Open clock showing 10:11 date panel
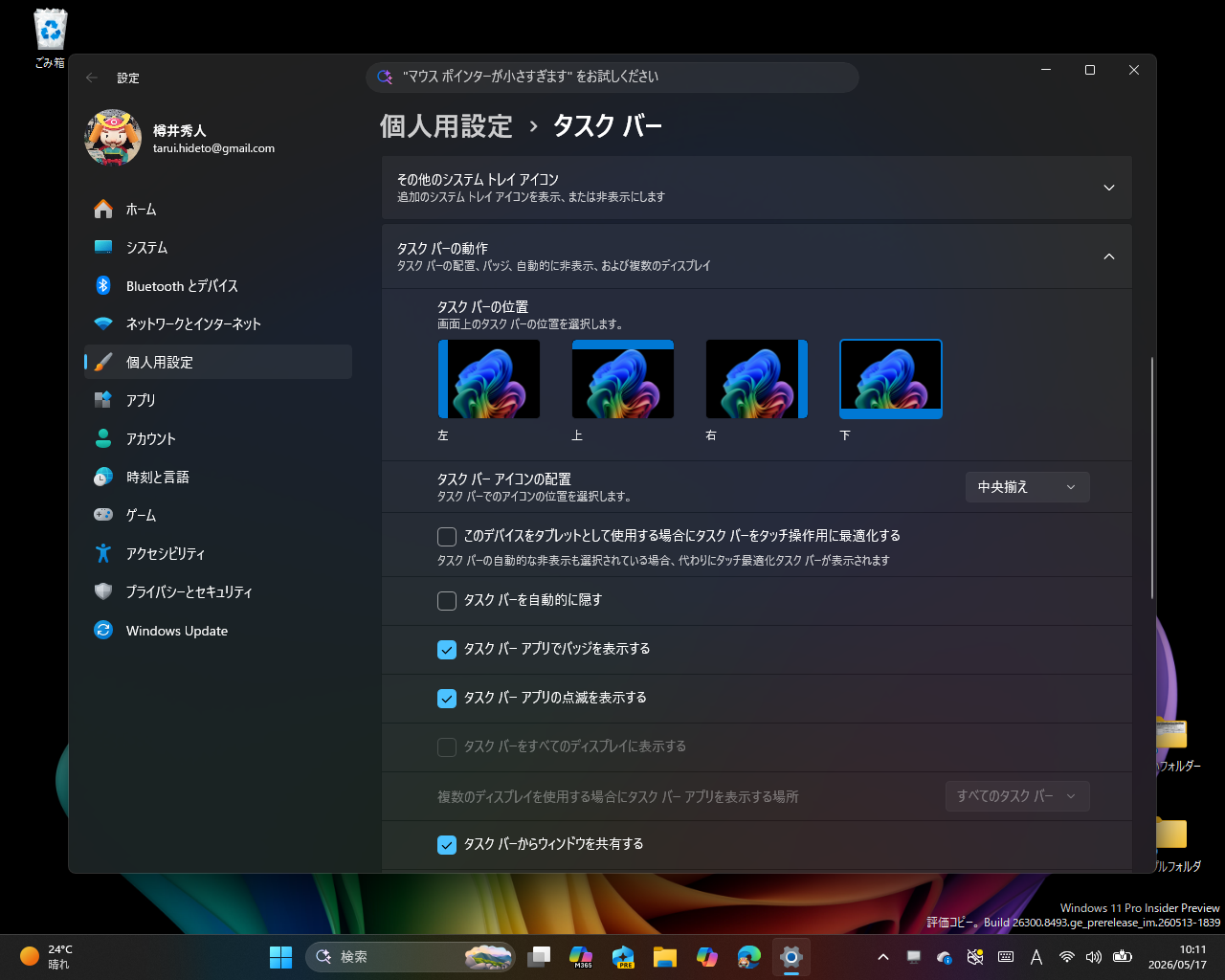This screenshot has height=980, width=1225. click(1177, 956)
